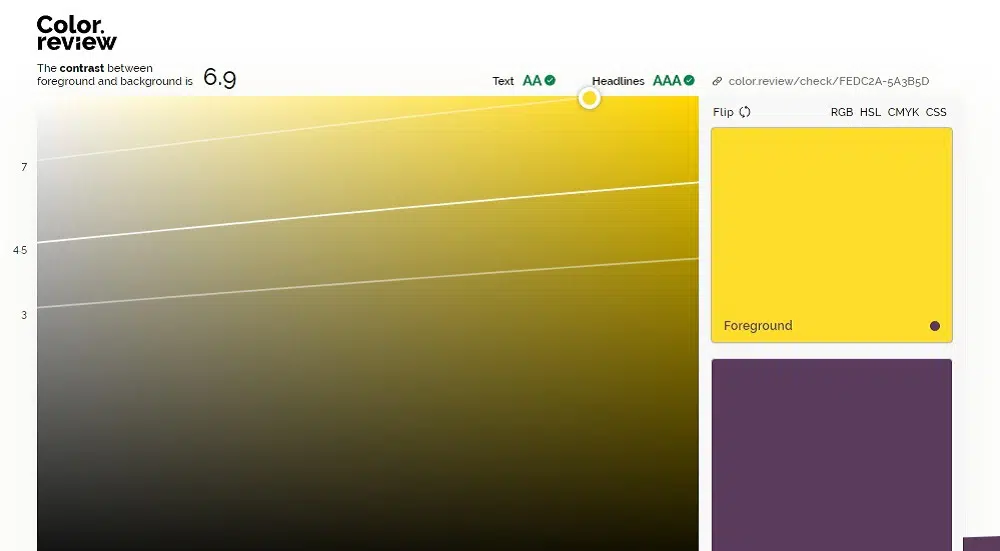
Task: Select the CMYK color format
Action: [x=903, y=112]
